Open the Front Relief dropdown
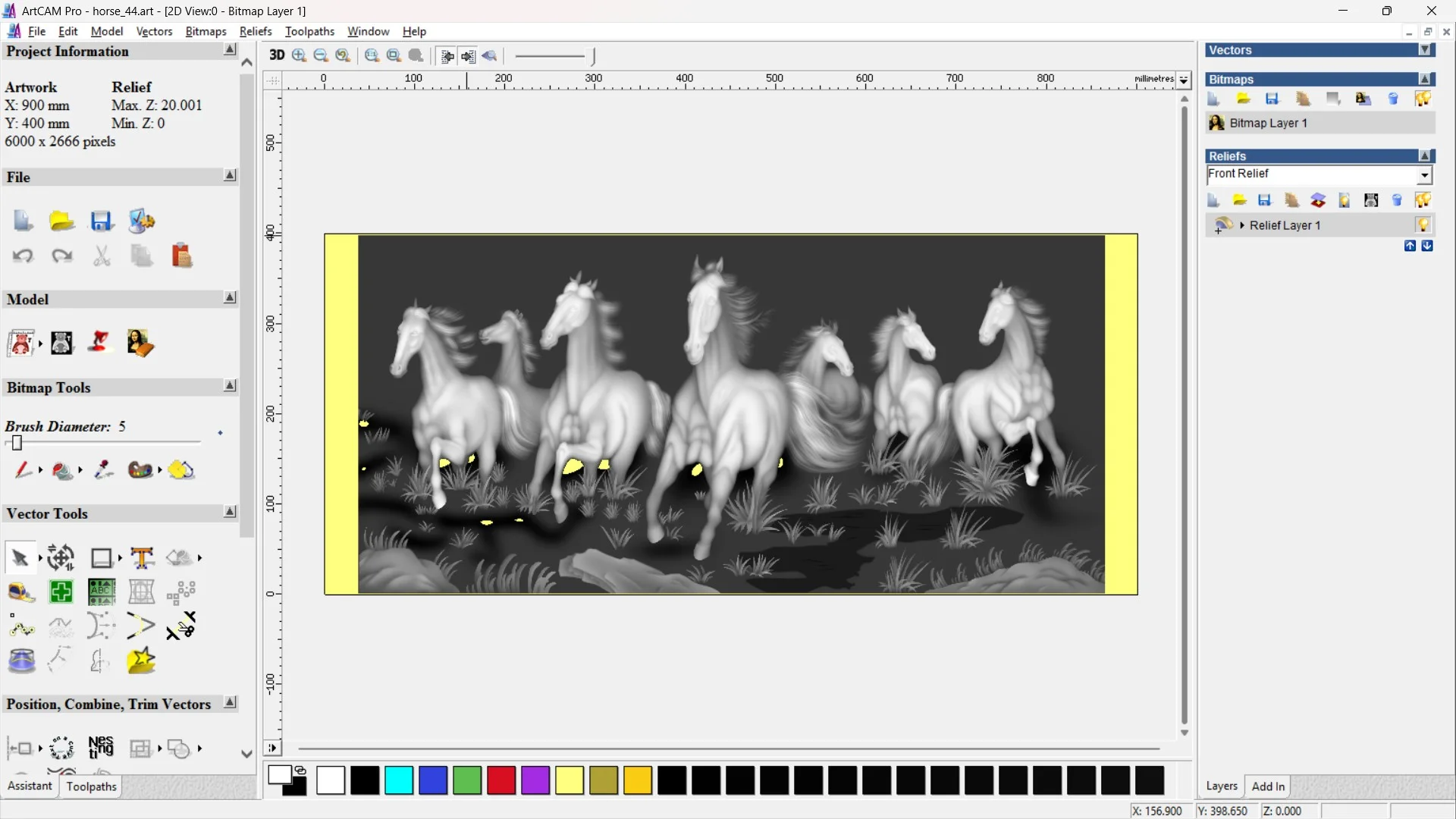Image resolution: width=1456 pixels, height=819 pixels. pyautogui.click(x=1425, y=175)
